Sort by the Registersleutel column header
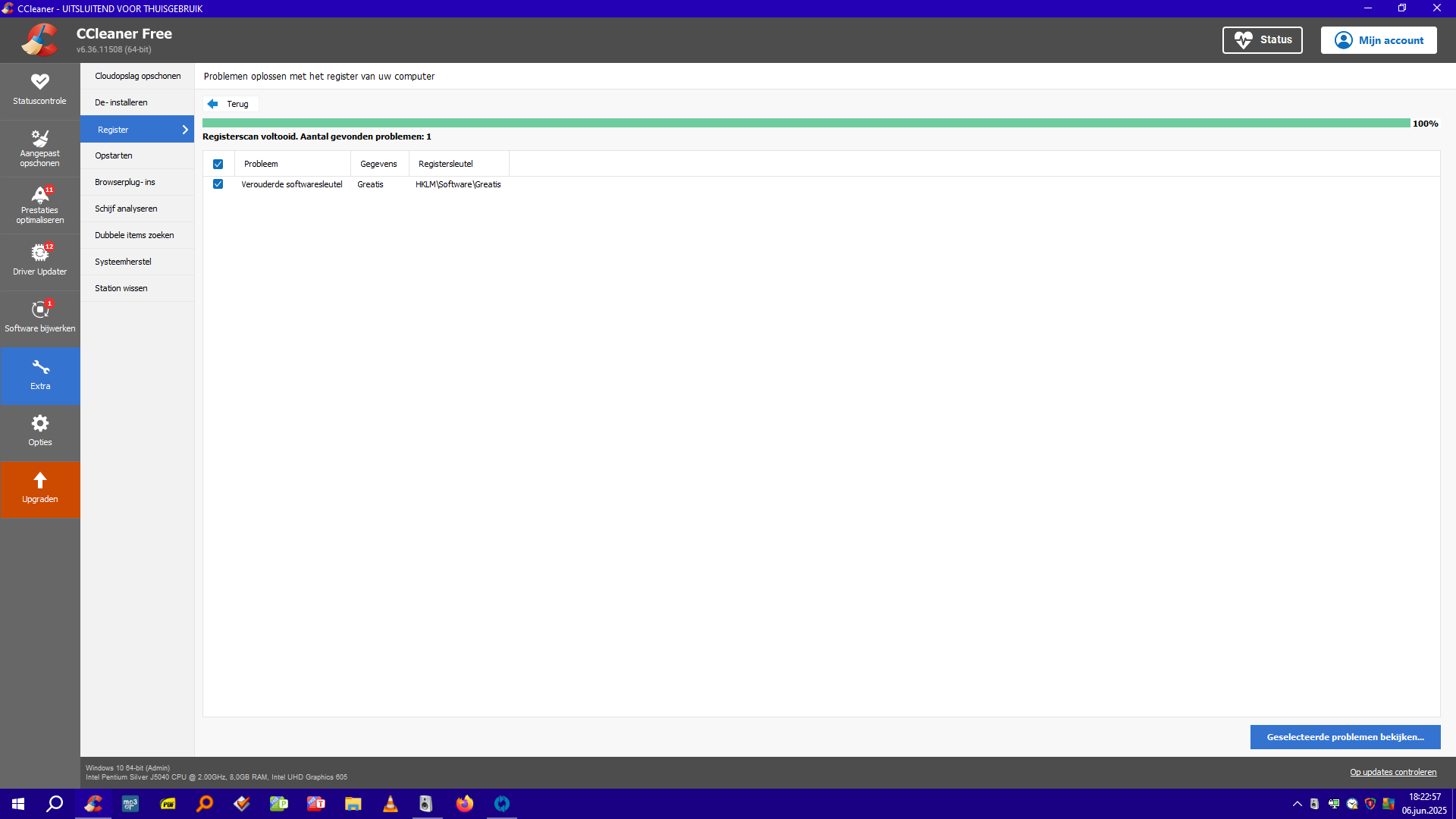Screen dimensions: 1456x819 click(459, 164)
